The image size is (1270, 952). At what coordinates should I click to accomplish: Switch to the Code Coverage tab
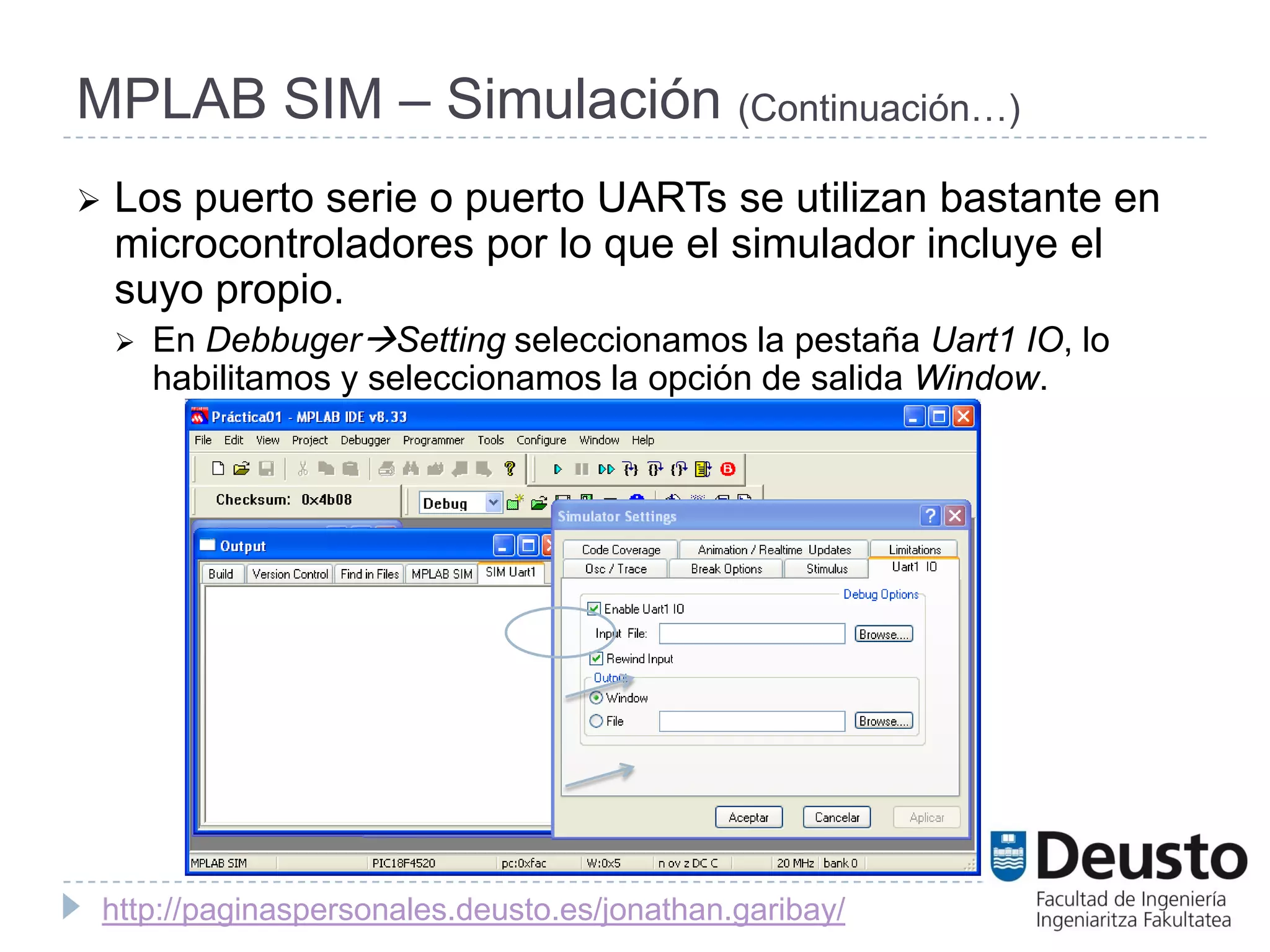pos(621,550)
